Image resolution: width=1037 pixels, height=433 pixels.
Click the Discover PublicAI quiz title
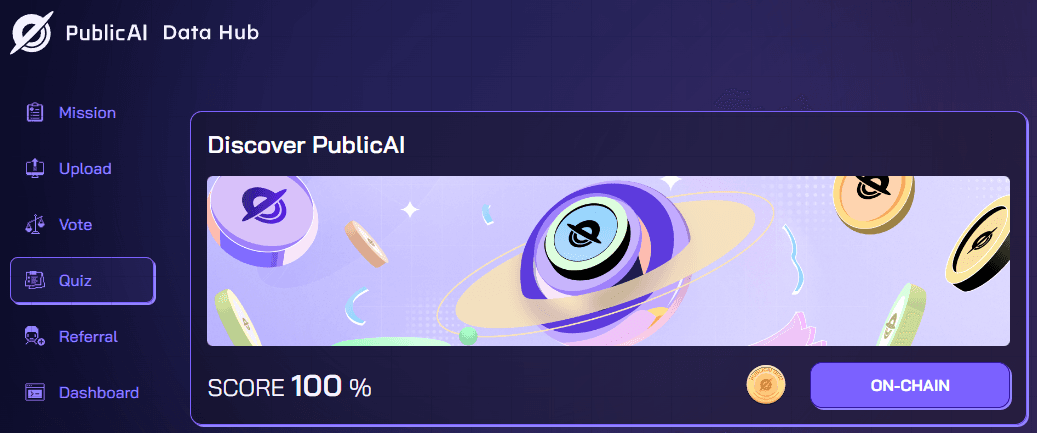[x=306, y=145]
